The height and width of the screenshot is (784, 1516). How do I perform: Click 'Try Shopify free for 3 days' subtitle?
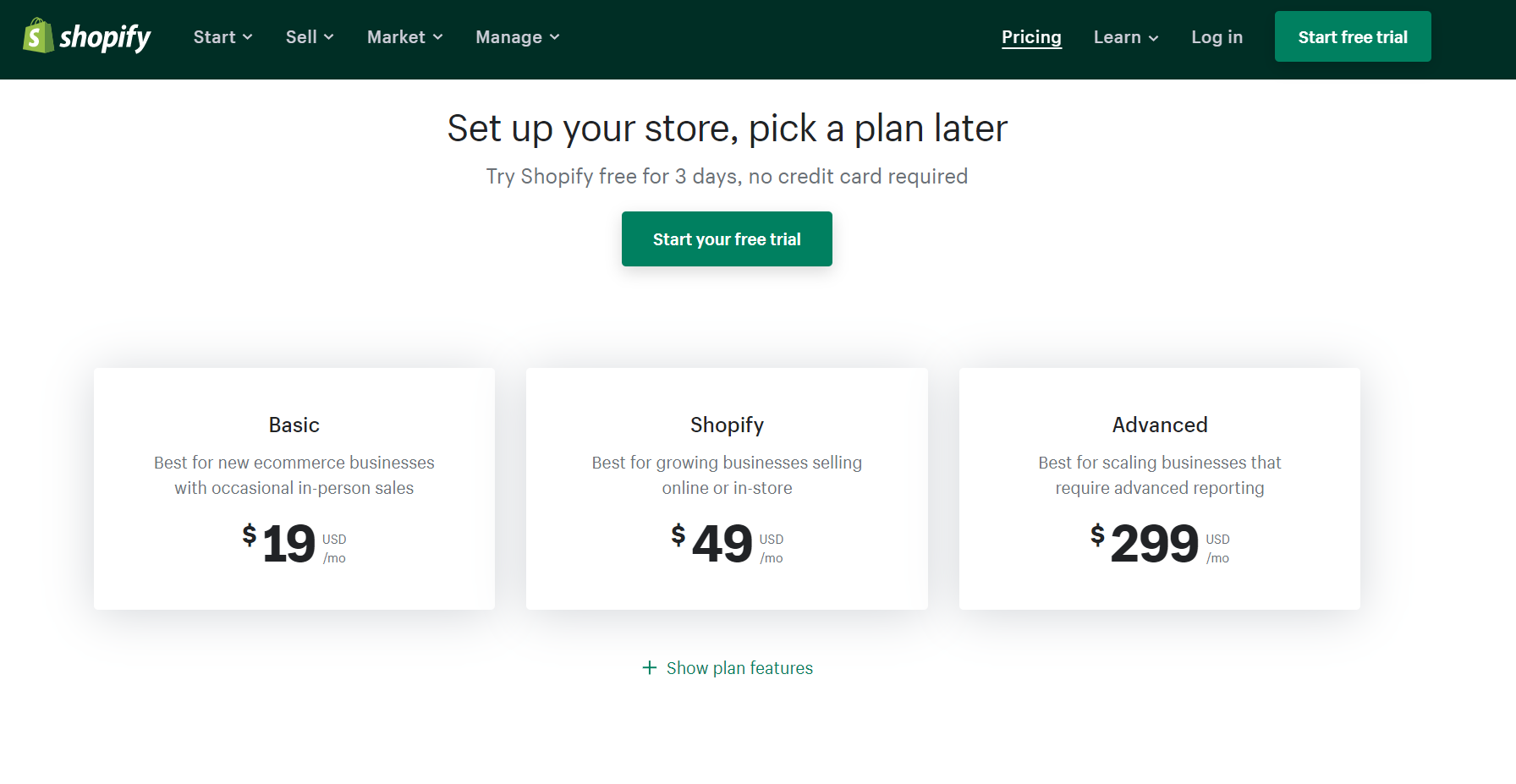(727, 176)
